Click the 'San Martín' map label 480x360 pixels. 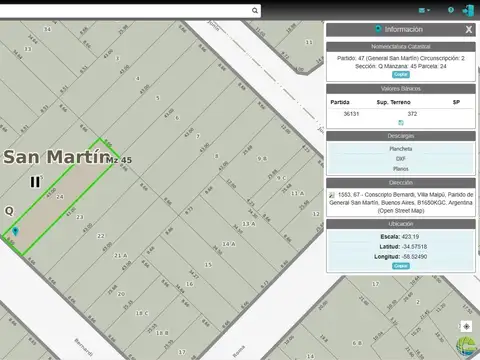pyautogui.click(x=56, y=157)
